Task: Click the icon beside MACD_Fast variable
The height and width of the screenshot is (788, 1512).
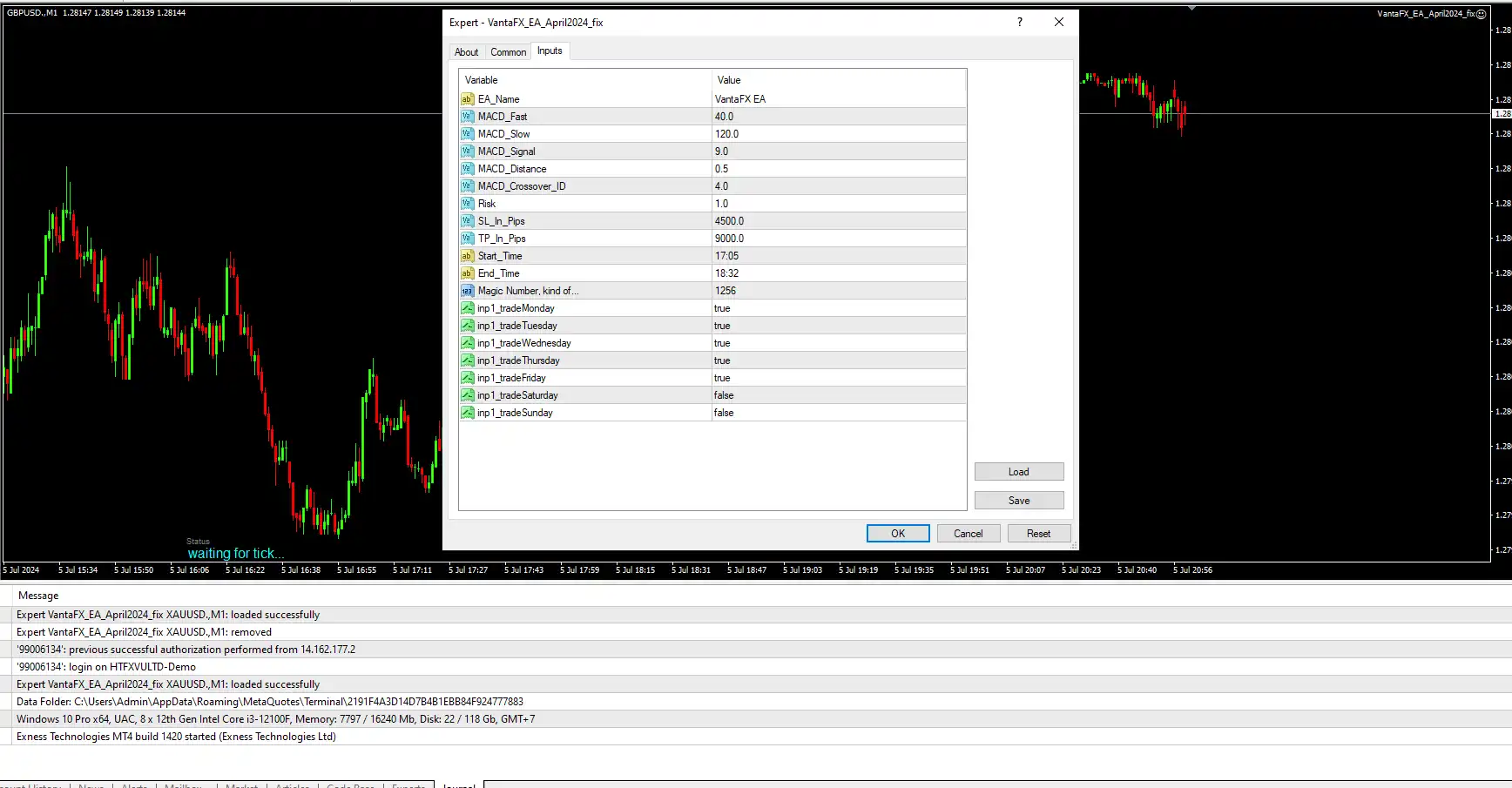Action: (x=468, y=117)
